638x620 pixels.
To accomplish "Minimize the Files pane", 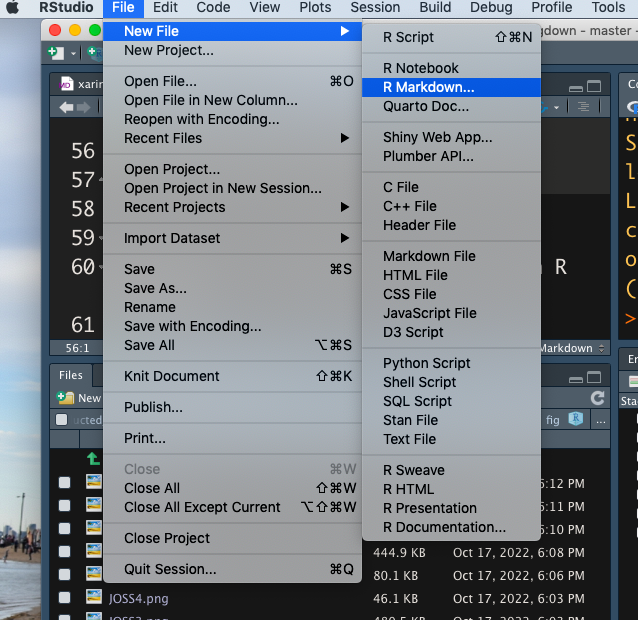I will pos(575,380).
